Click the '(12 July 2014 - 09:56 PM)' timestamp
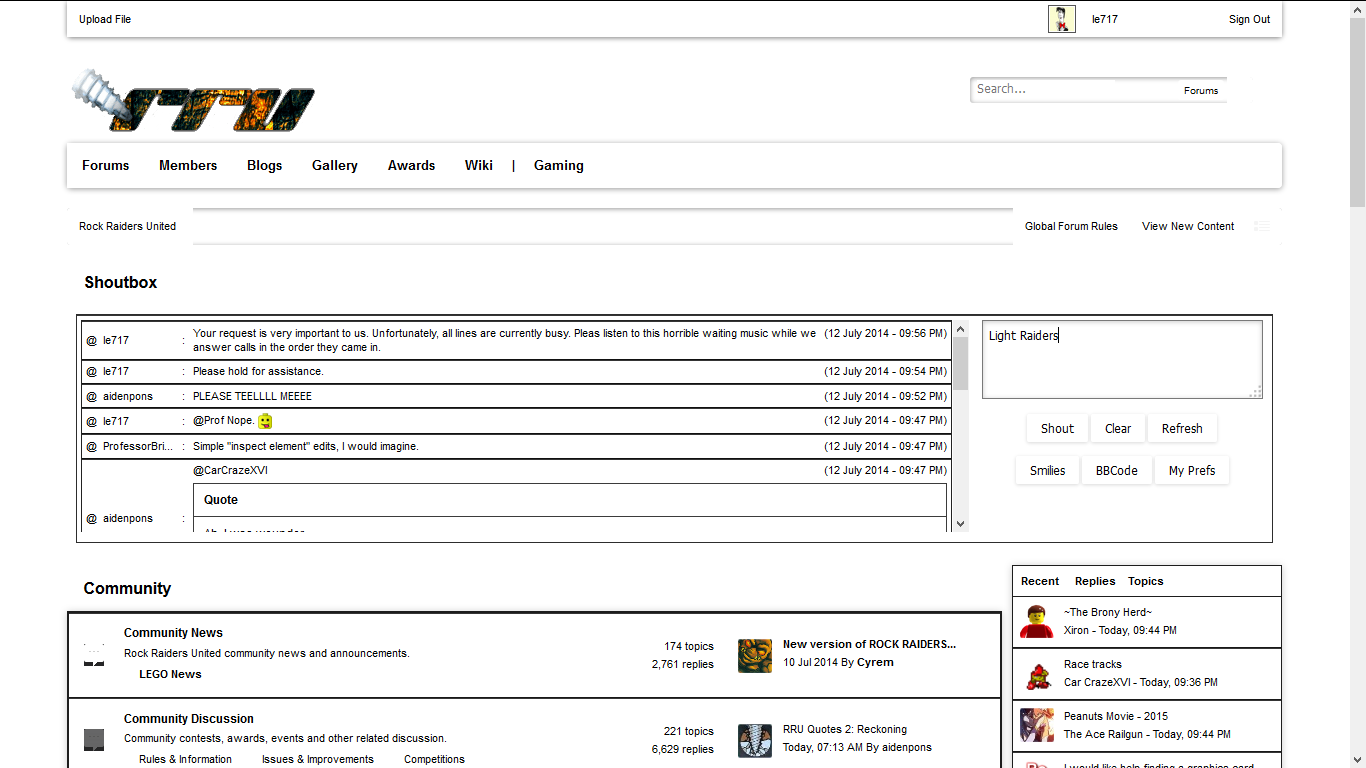Screen dimensions: 1366x768 coord(886,333)
